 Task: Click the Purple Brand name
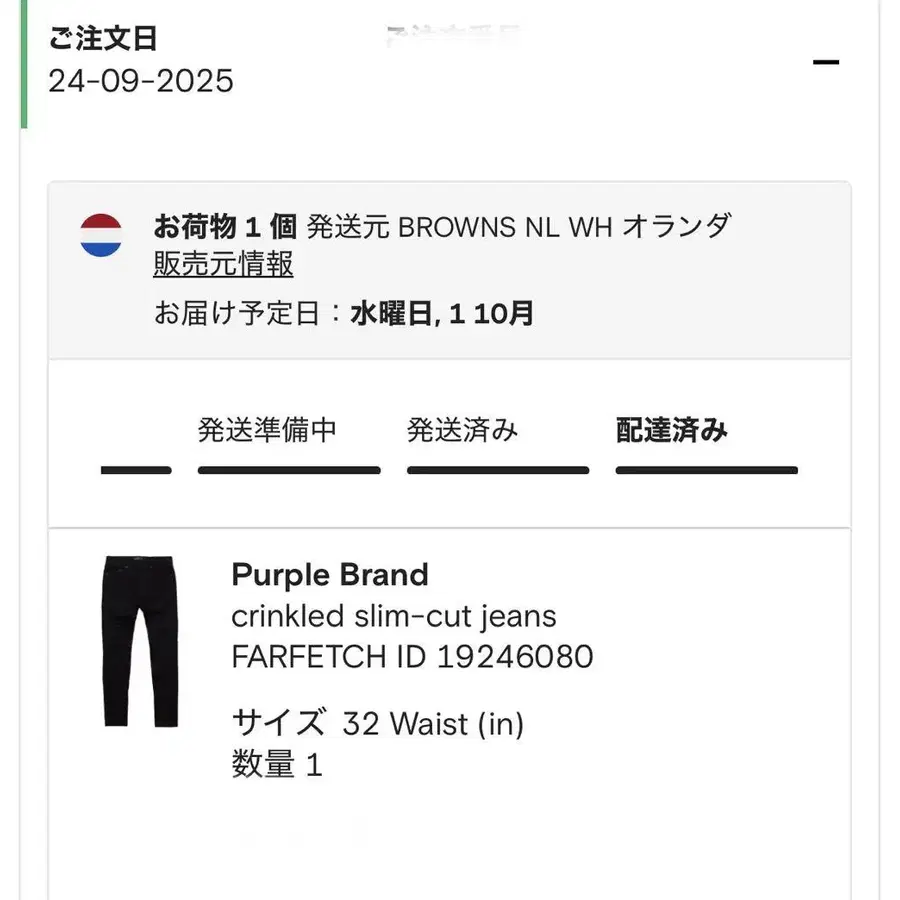330,575
